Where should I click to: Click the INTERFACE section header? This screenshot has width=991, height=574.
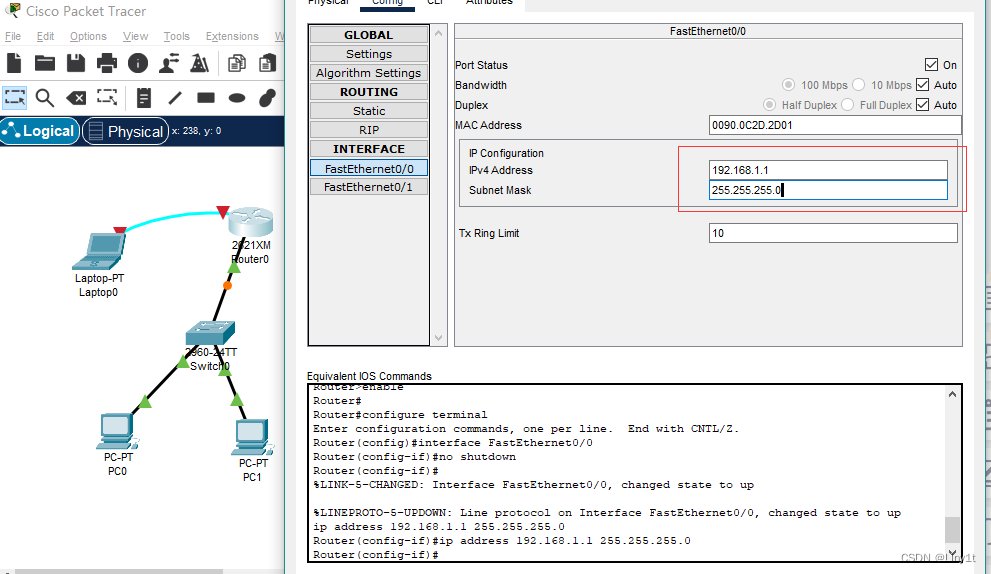pyautogui.click(x=369, y=149)
